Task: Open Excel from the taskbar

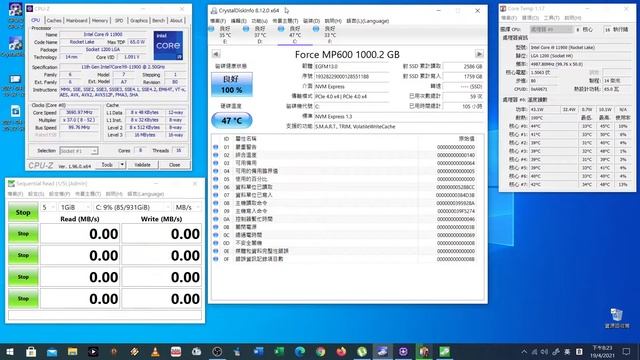Action: 279,351
